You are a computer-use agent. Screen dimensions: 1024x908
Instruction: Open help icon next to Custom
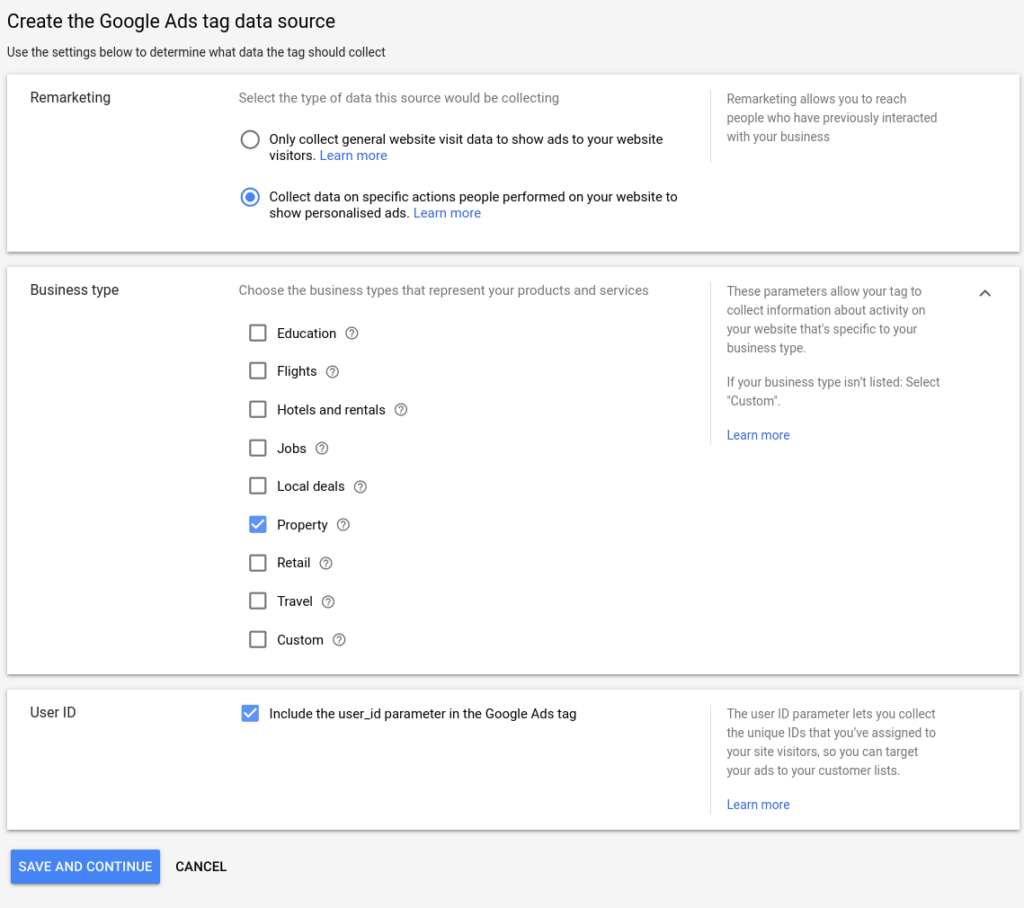pyautogui.click(x=339, y=640)
